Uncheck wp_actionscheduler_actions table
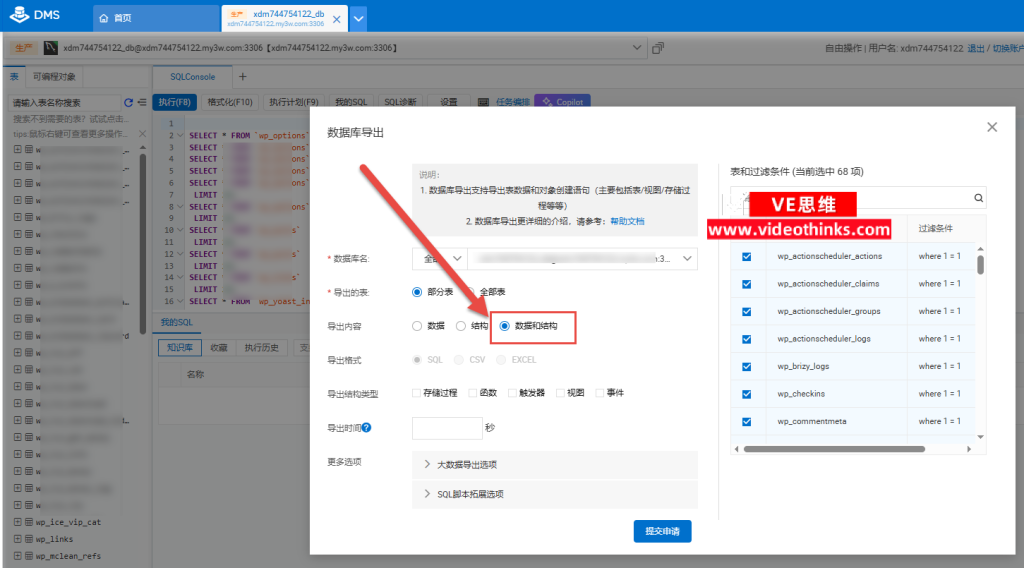Image resolution: width=1024 pixels, height=568 pixels. (x=746, y=257)
